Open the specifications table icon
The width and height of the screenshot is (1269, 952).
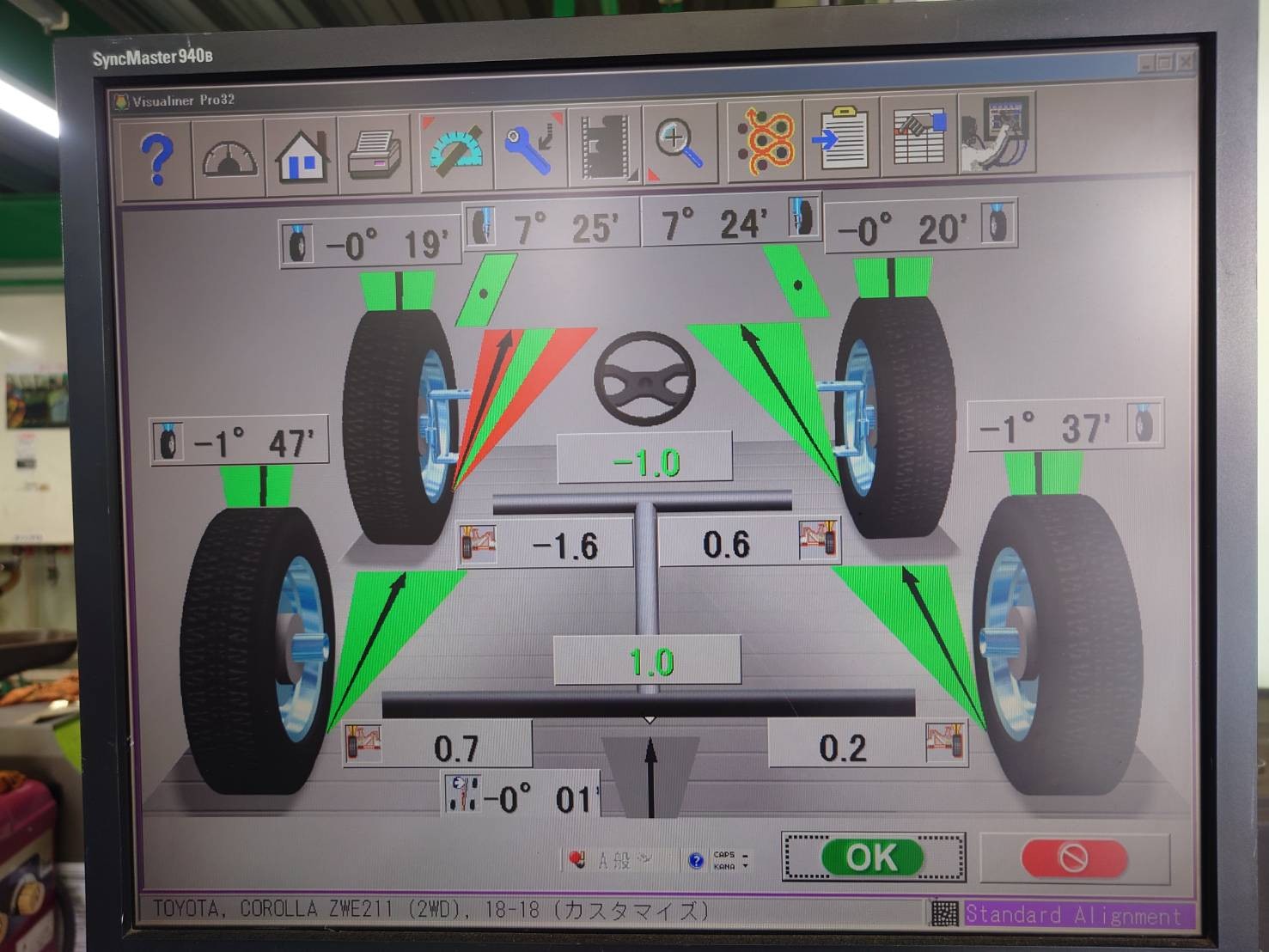coord(918,137)
